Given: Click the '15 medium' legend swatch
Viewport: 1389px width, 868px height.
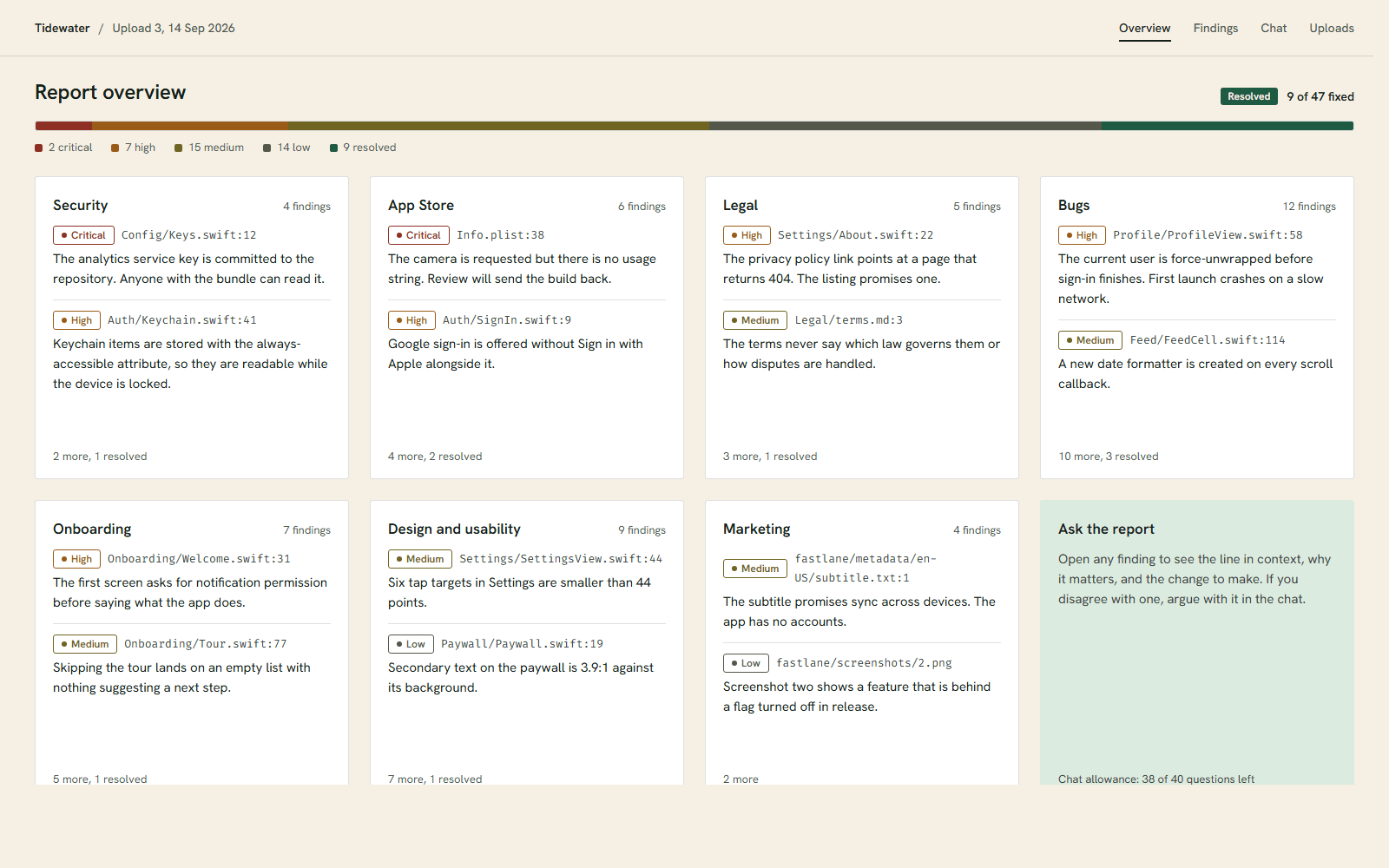Looking at the screenshot, I should 179,148.
